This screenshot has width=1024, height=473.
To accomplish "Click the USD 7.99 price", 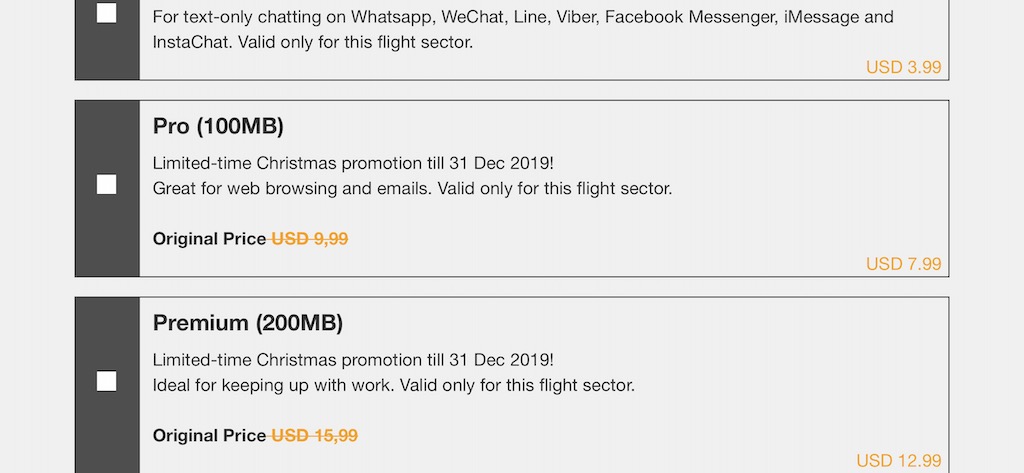I will (903, 264).
